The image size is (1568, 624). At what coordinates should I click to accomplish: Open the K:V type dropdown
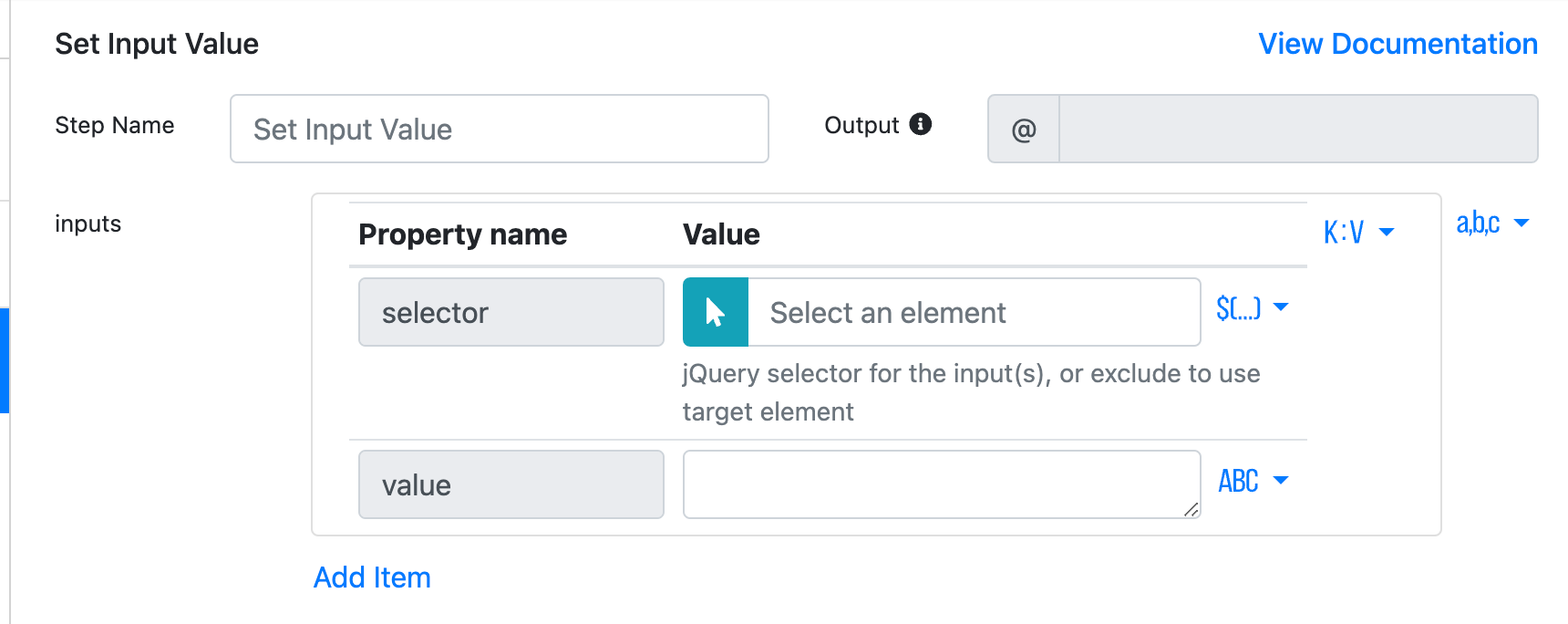(1358, 233)
